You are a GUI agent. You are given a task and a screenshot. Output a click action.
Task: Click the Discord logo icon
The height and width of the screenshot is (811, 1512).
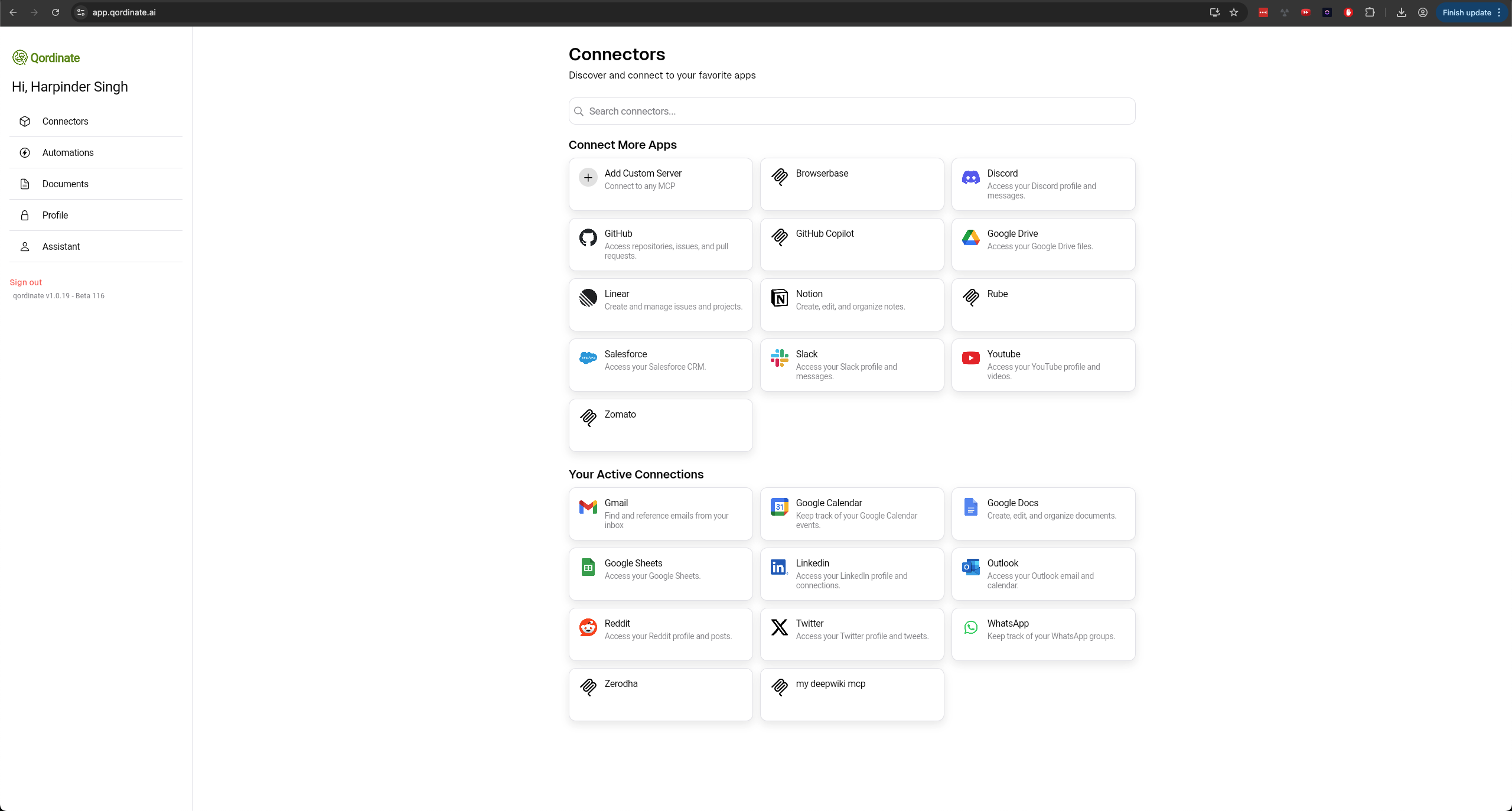(x=970, y=177)
